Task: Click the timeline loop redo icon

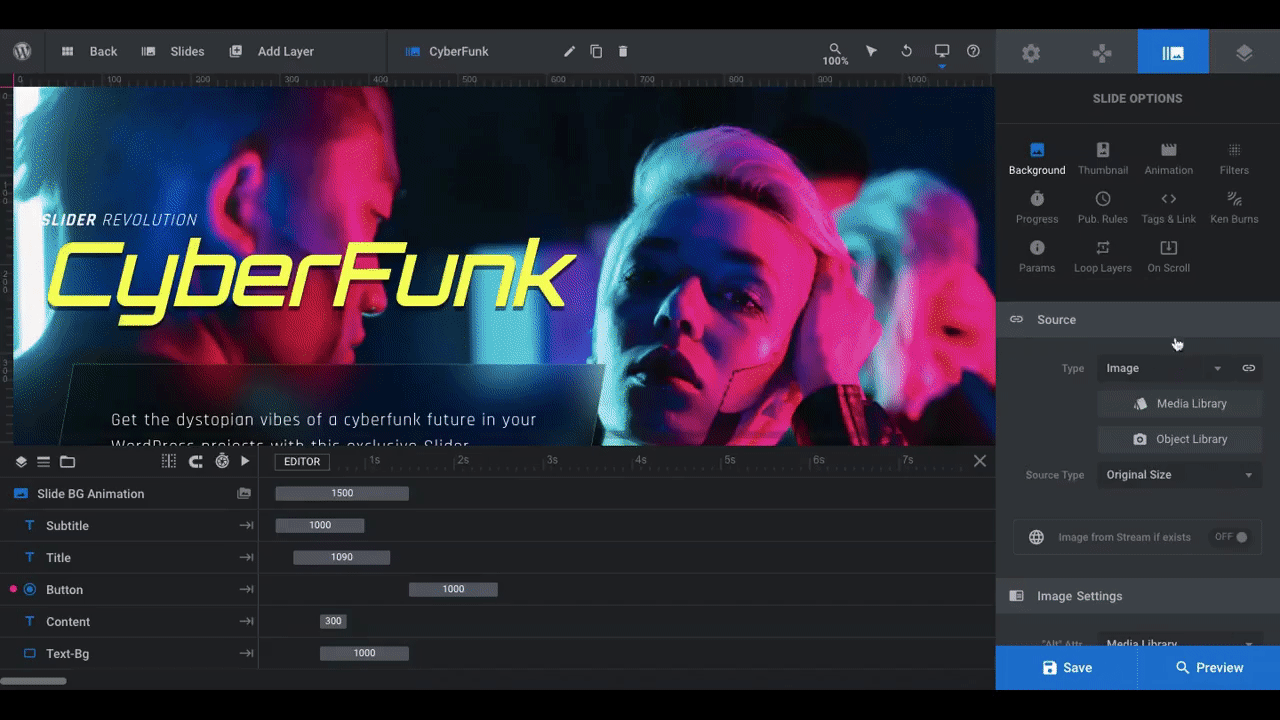Action: [x=196, y=462]
